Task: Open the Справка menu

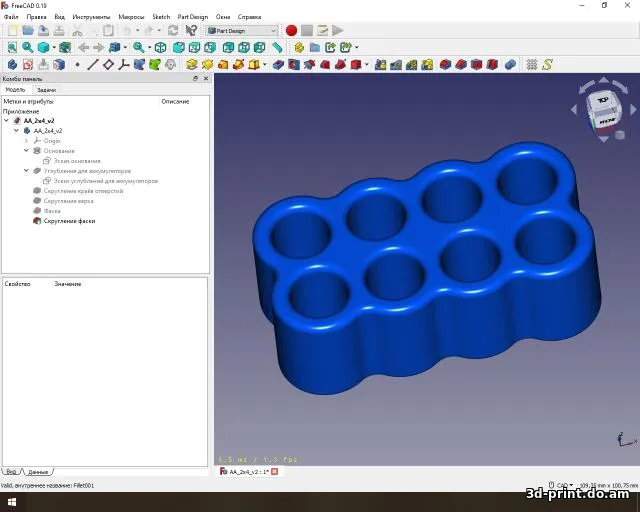Action: pos(249,17)
